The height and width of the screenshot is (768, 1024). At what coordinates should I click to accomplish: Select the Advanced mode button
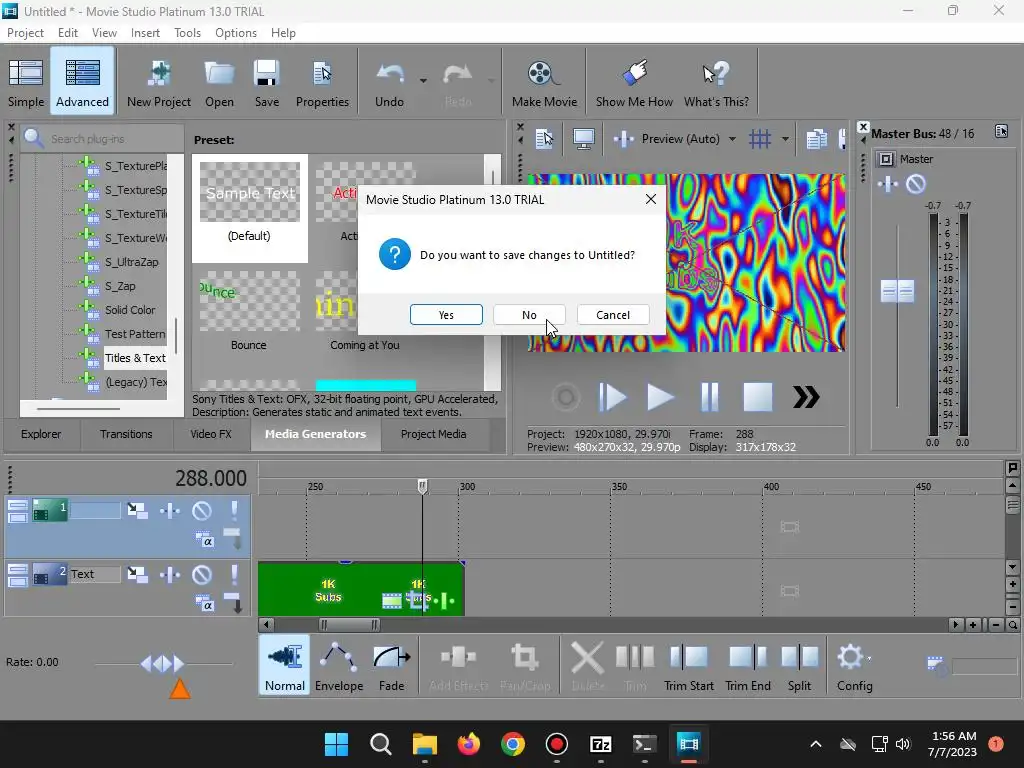pos(82,82)
